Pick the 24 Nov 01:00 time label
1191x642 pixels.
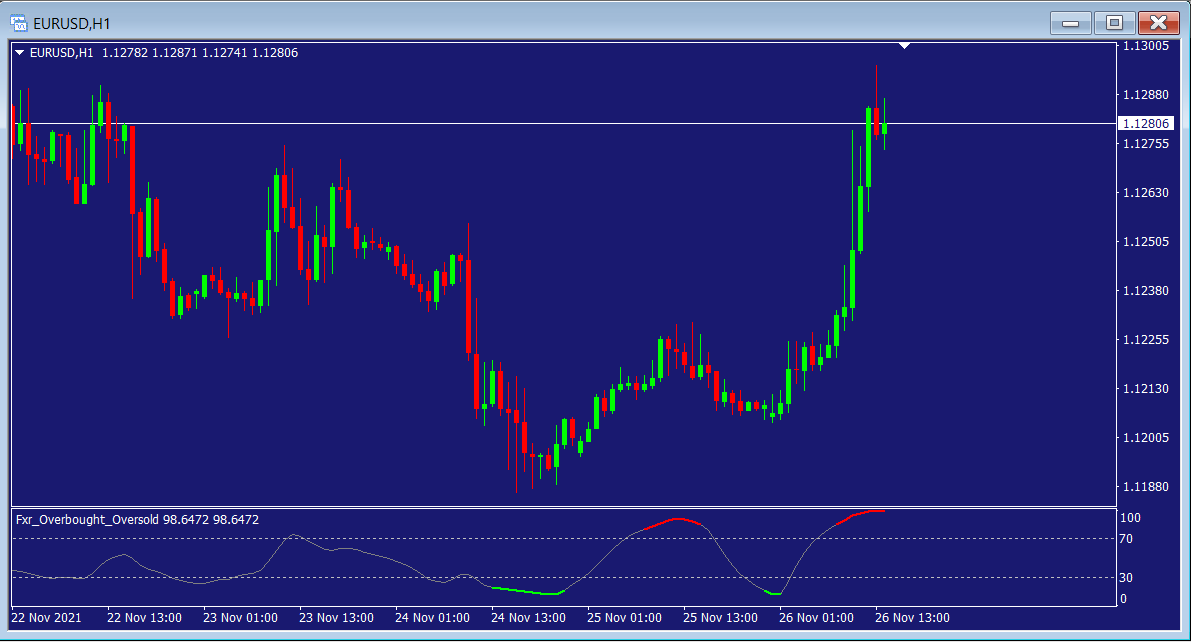pos(432,617)
